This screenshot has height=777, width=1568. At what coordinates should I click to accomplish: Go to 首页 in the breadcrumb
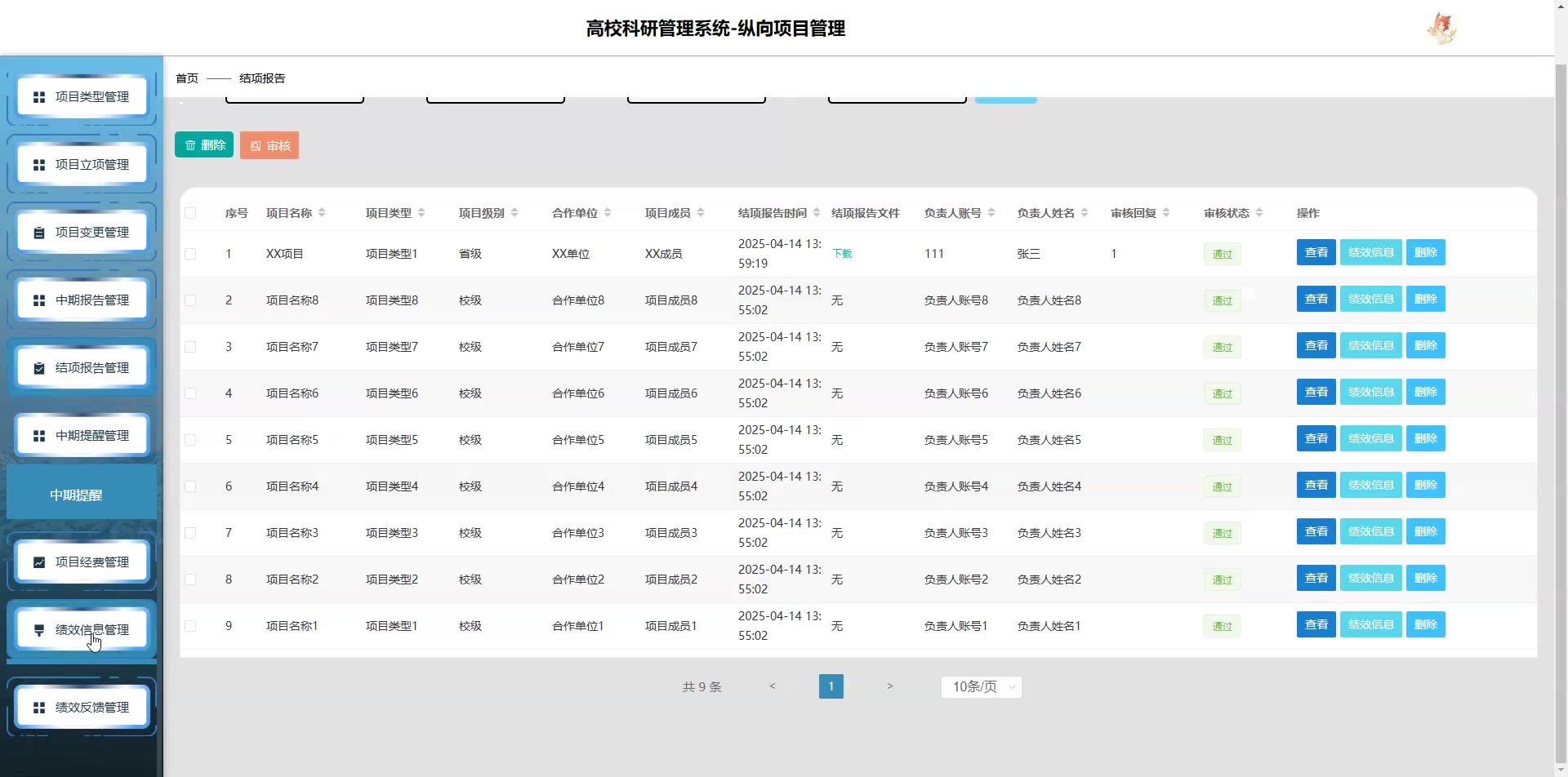(187, 78)
